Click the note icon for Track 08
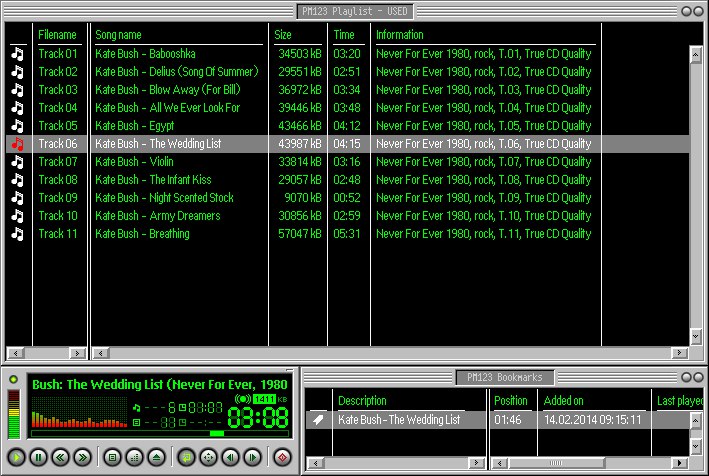This screenshot has width=709, height=476. [17, 180]
